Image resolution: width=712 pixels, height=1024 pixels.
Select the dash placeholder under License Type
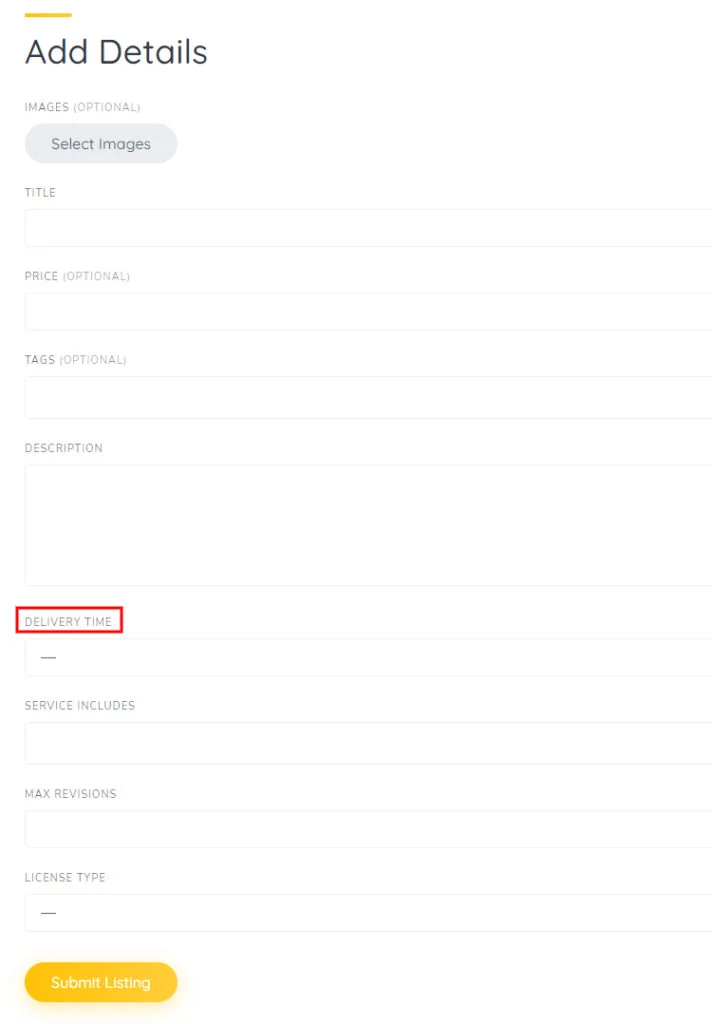[46, 912]
